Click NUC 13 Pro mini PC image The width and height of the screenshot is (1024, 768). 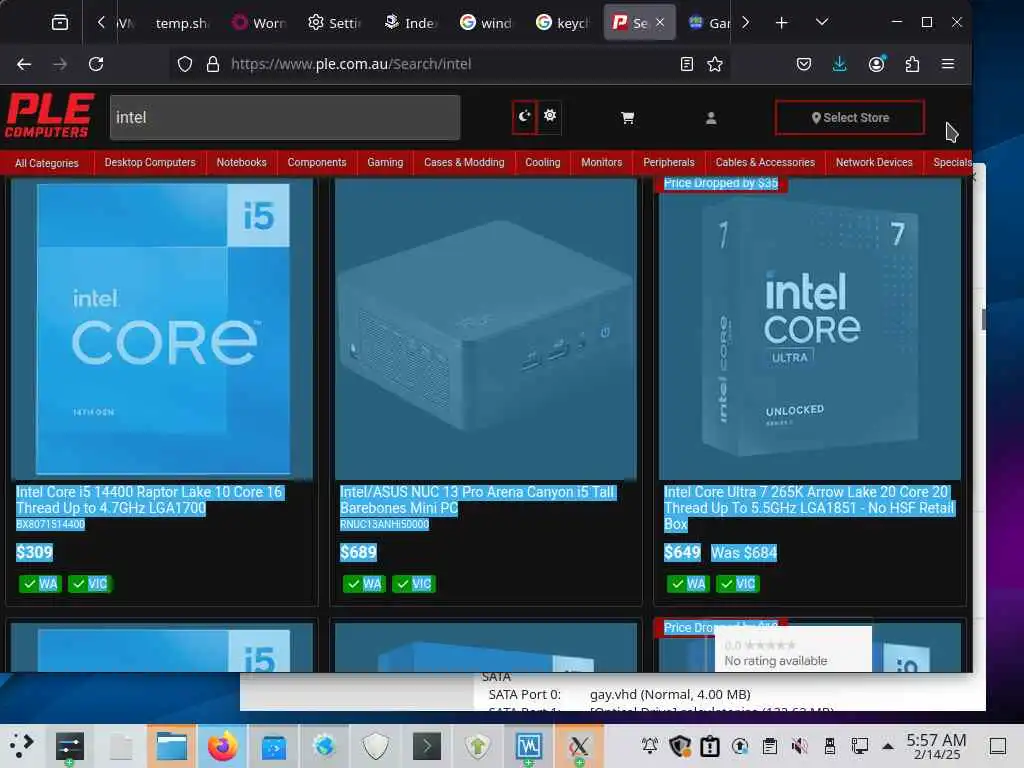pos(485,329)
